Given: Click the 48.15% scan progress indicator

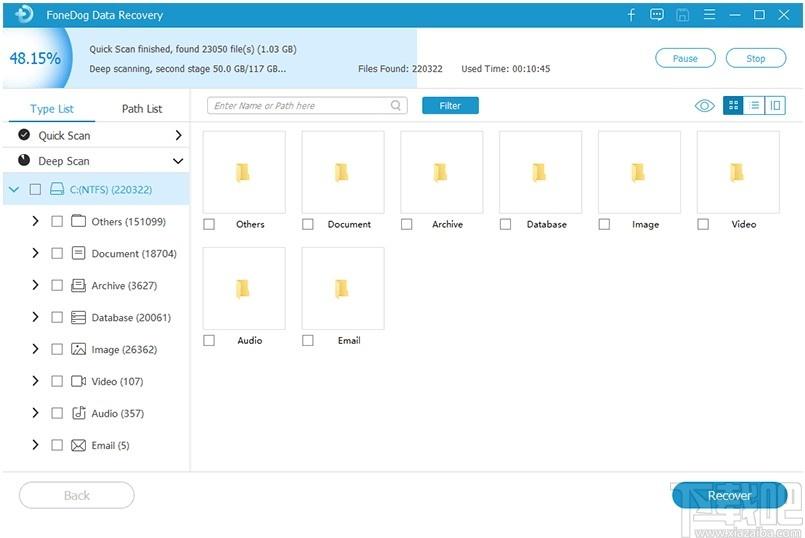Looking at the screenshot, I should coord(35,58).
